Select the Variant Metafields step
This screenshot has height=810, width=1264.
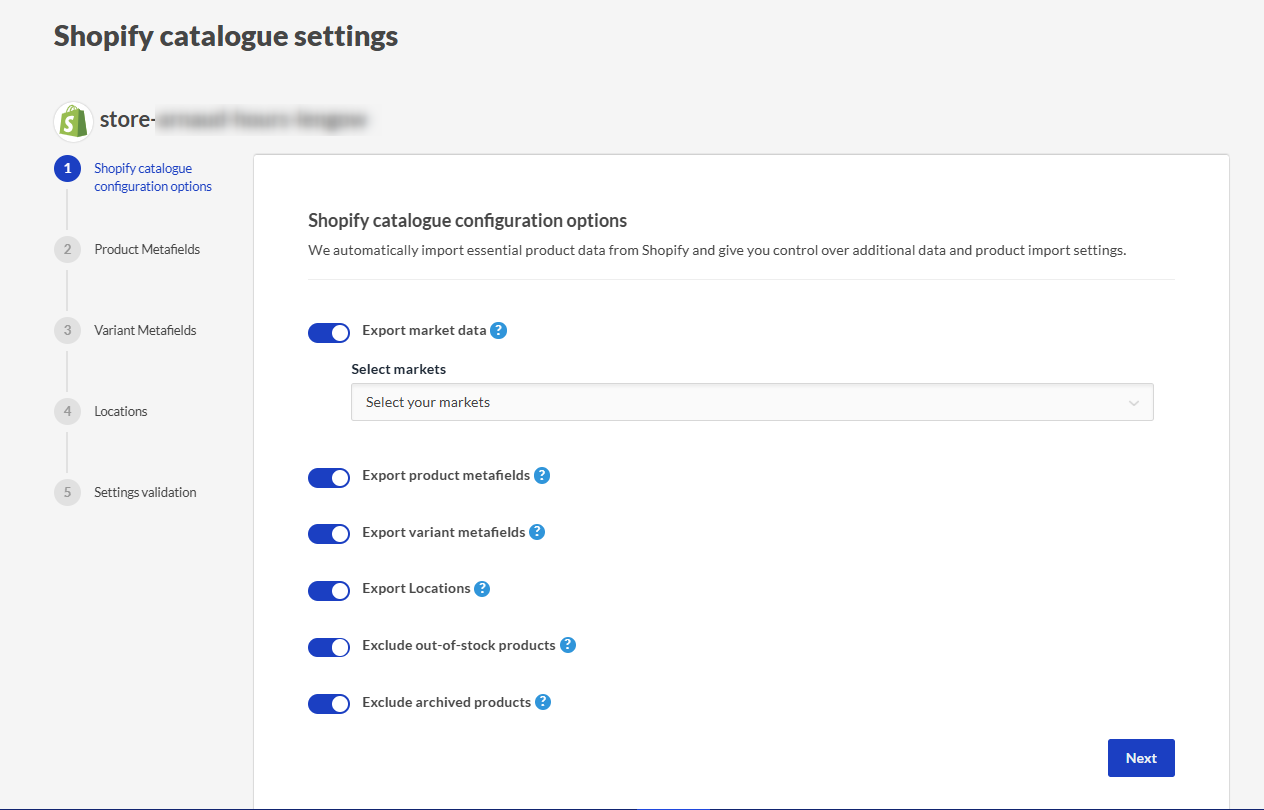point(145,330)
